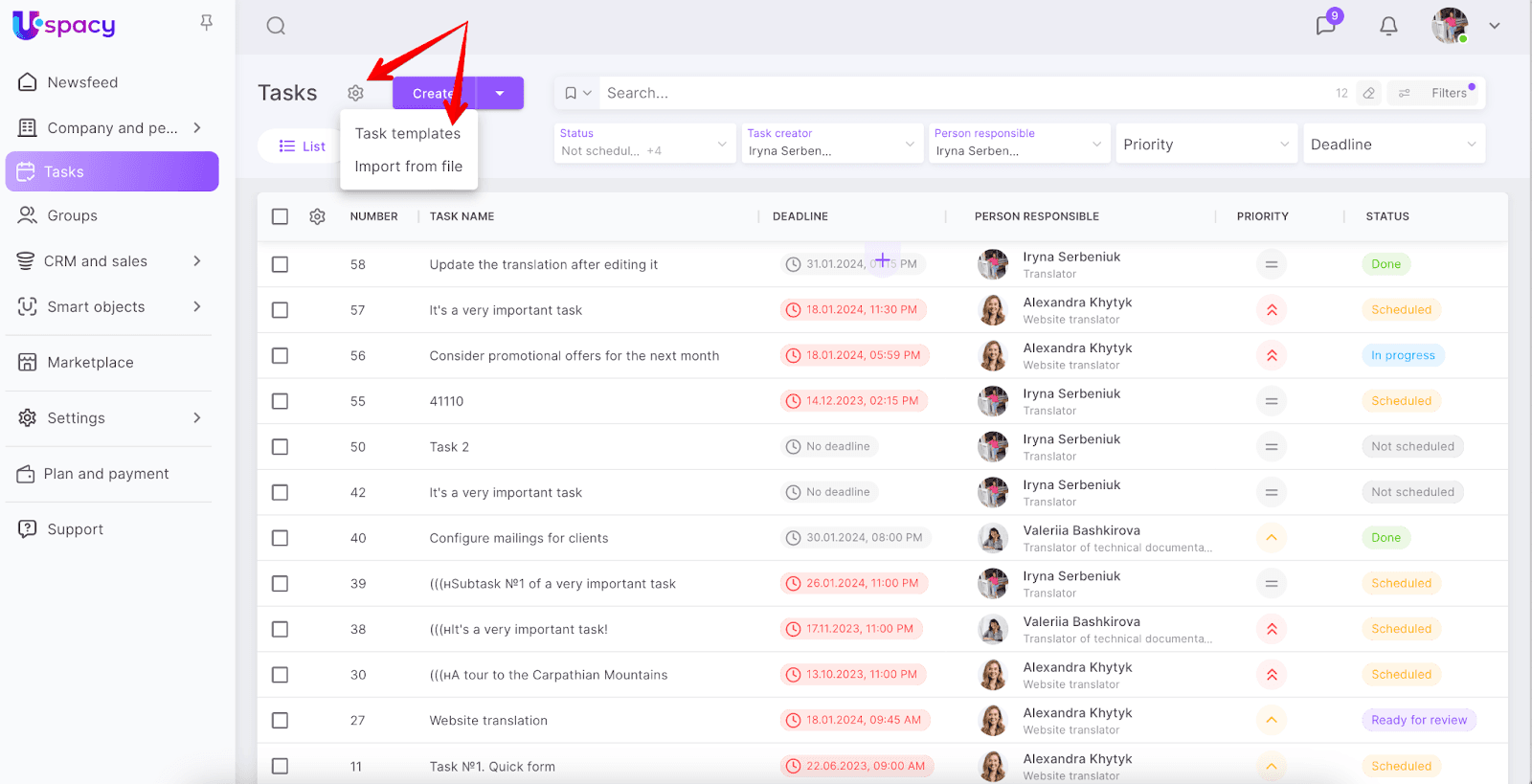Open the notifications bell
This screenshot has height=784, width=1532.
tap(1388, 26)
